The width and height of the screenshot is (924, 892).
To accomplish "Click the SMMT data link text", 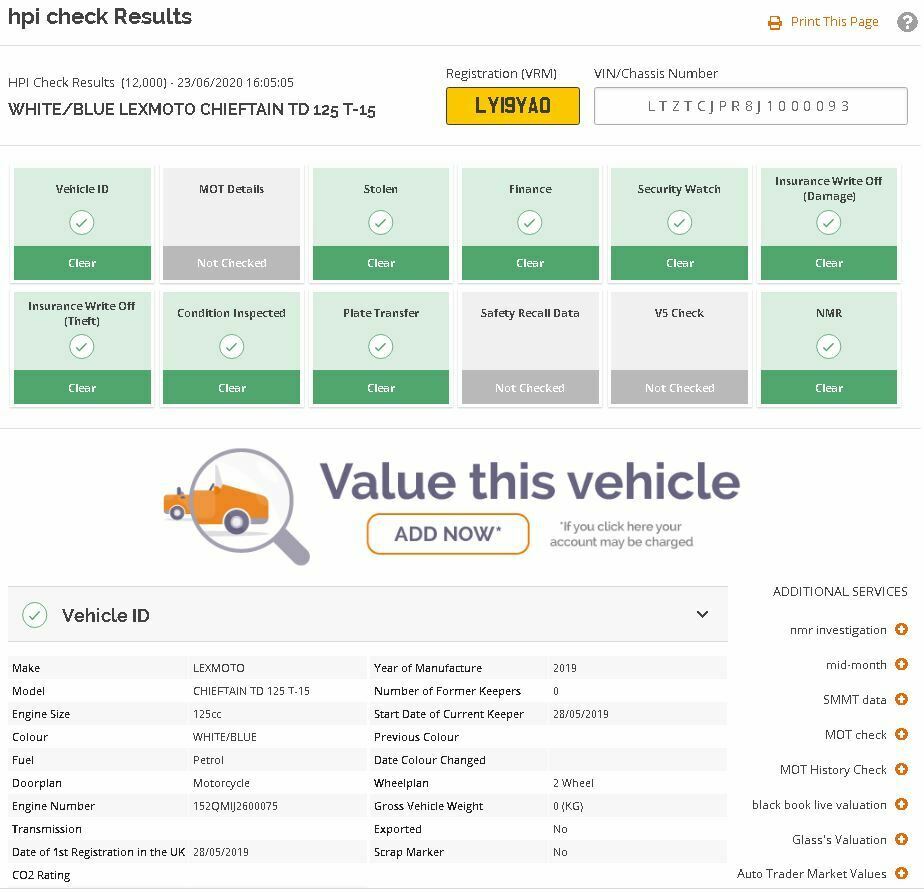I will point(854,700).
